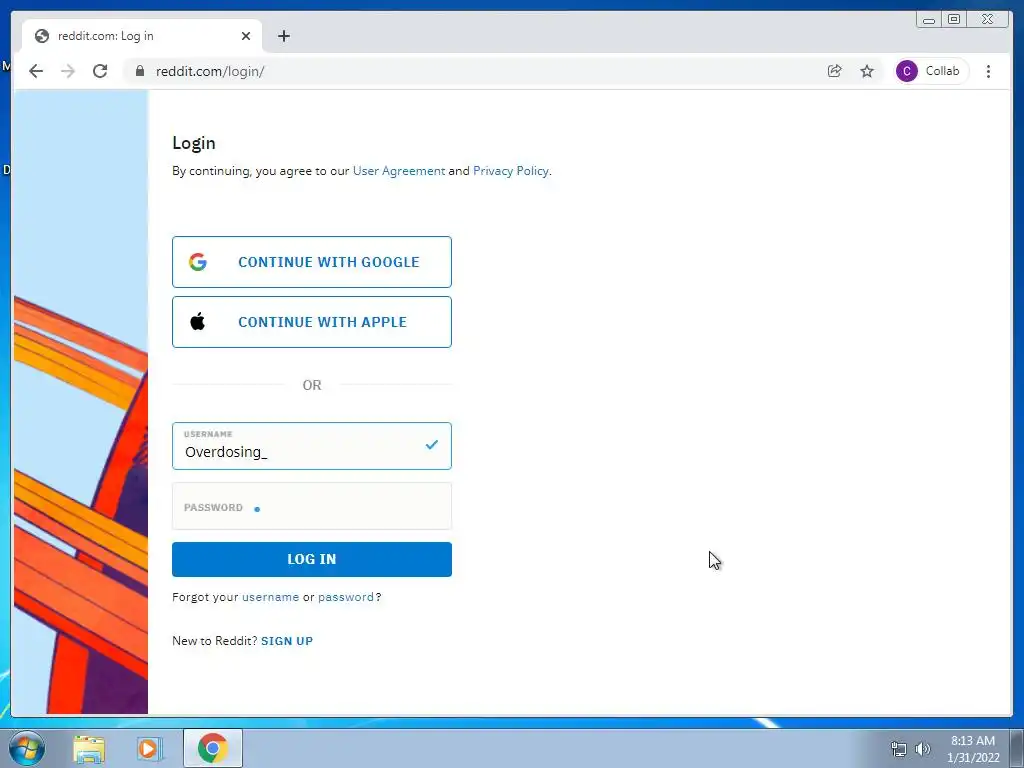Click the taskbar clock showing 8:13 AM
Image resolution: width=1024 pixels, height=768 pixels.
973,749
